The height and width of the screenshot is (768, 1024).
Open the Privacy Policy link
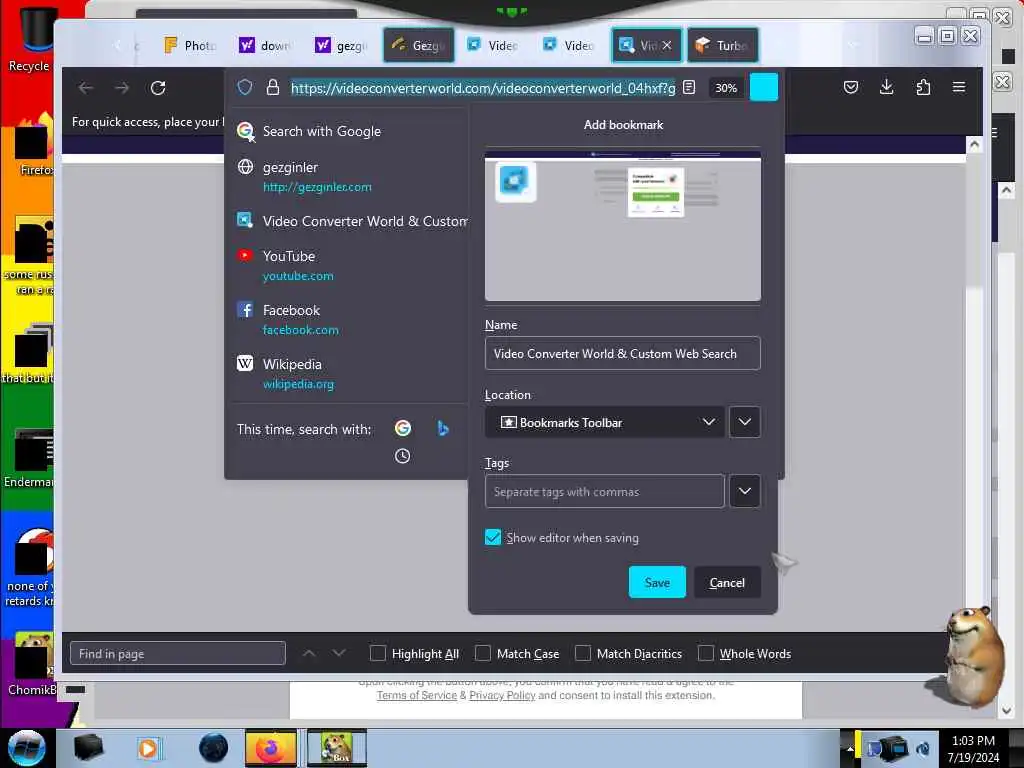[502, 696]
